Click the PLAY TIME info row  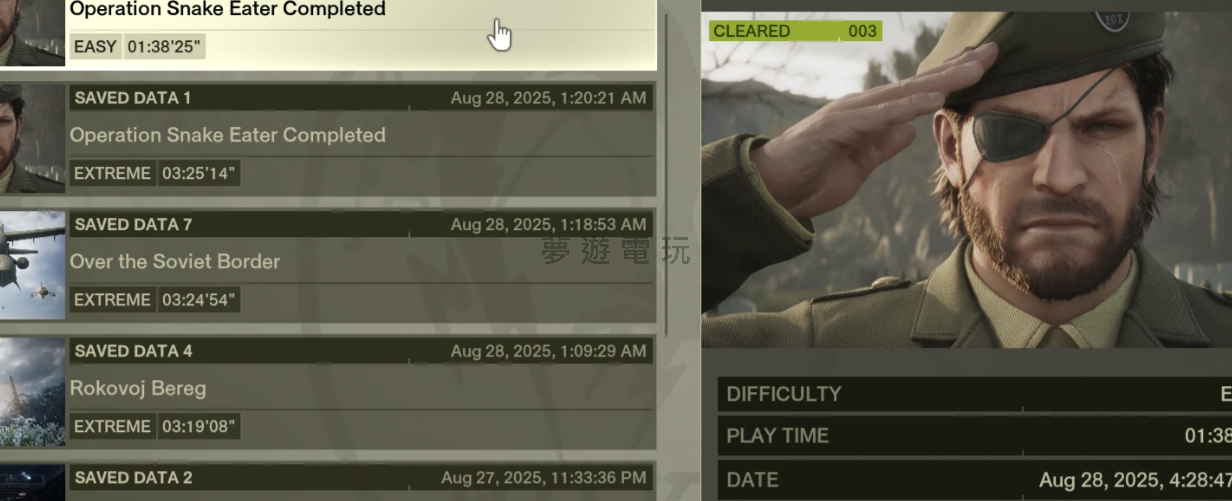click(x=975, y=436)
